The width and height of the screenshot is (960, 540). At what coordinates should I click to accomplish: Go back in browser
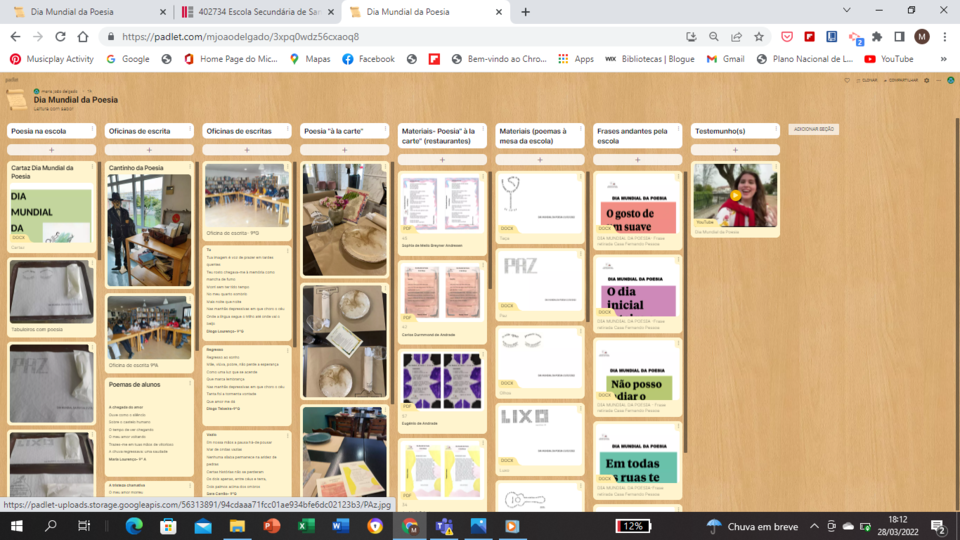tap(15, 37)
